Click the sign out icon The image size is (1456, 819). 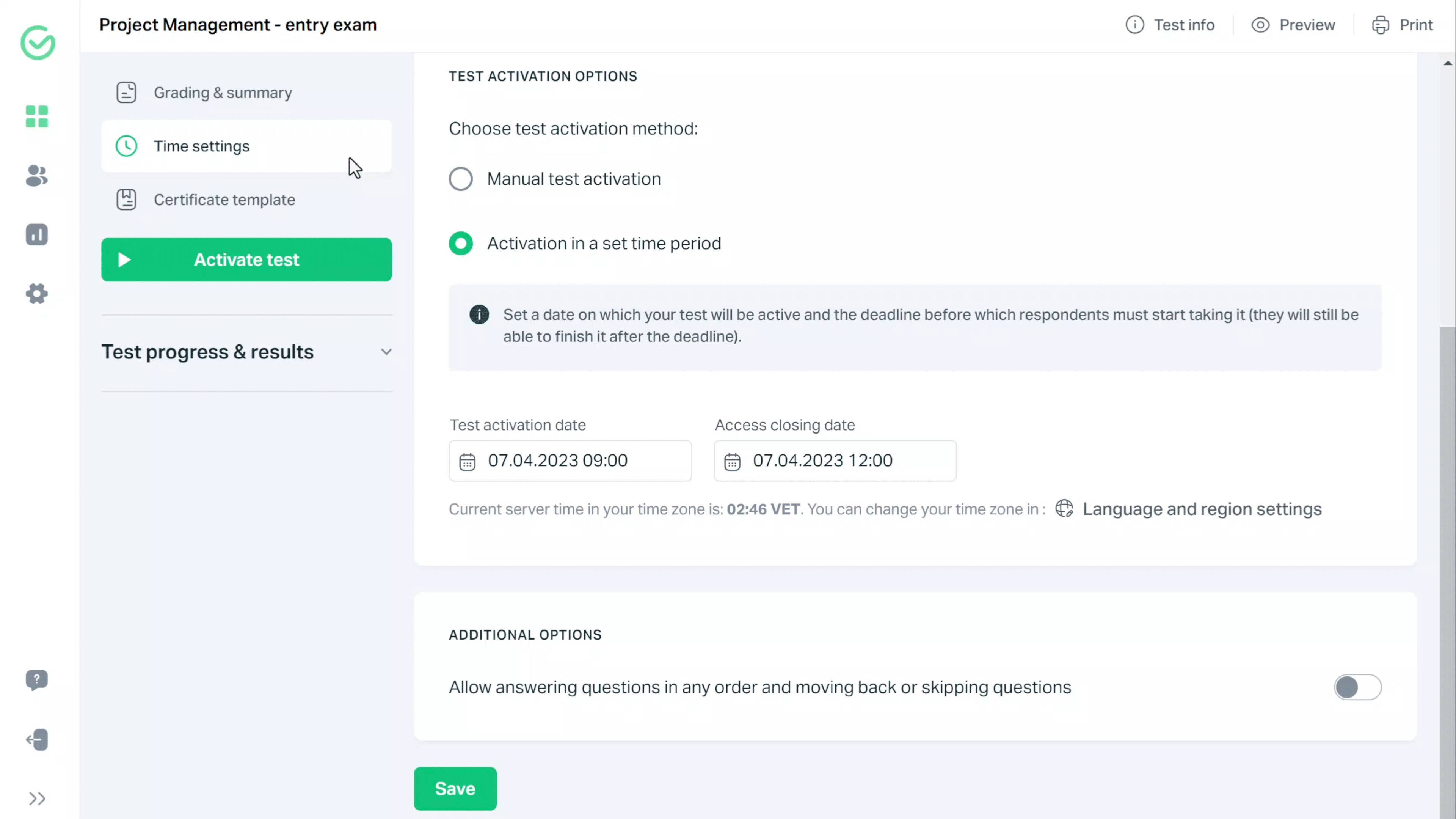tap(37, 739)
